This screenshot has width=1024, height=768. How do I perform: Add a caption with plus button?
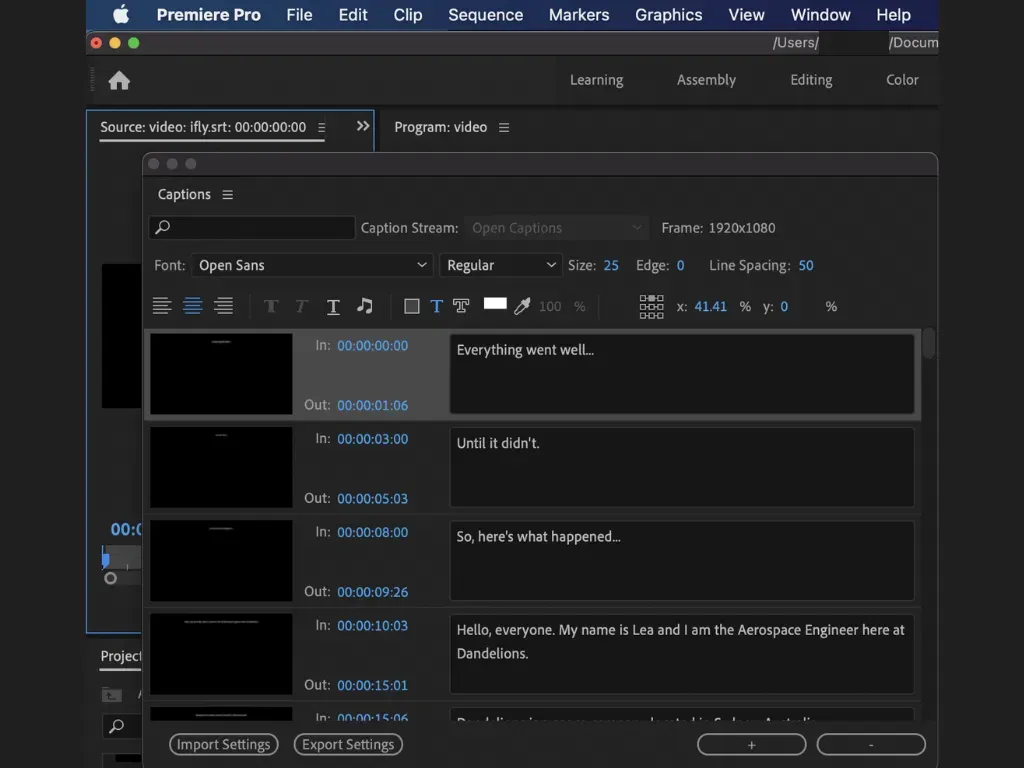click(752, 744)
